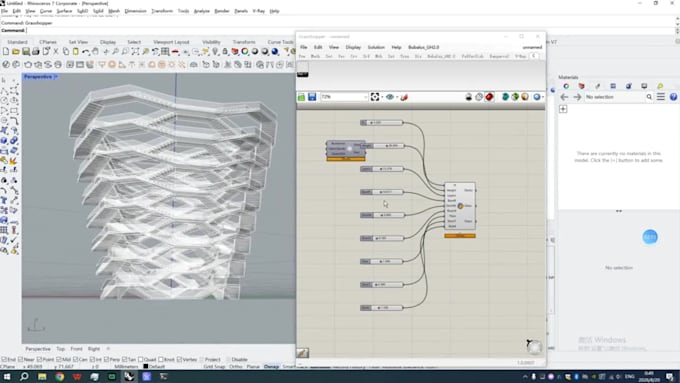
Task: Click the Grasshopper sketch pencil icon
Action: coord(404,97)
